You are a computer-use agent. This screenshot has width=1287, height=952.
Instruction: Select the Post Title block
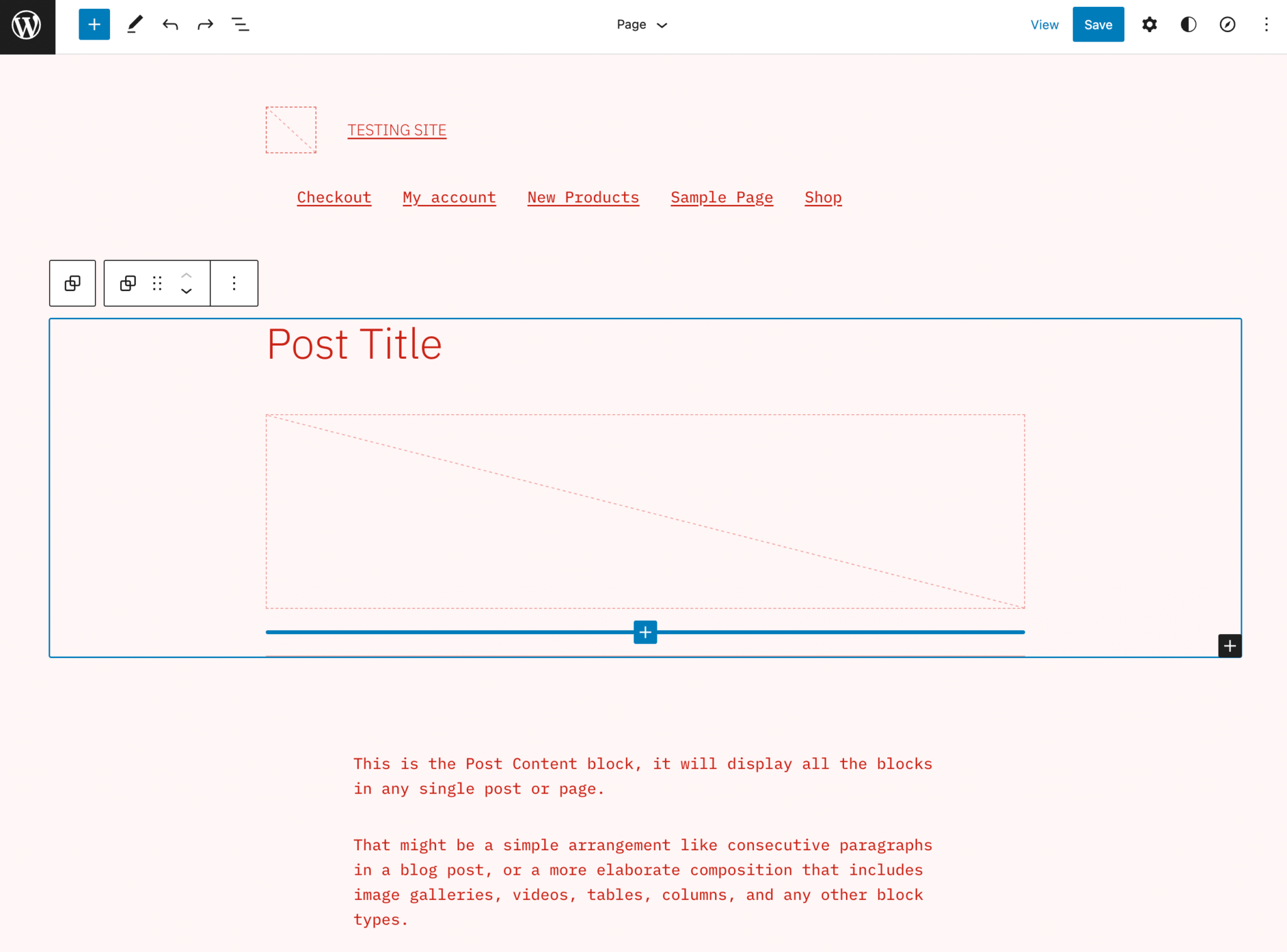point(354,344)
